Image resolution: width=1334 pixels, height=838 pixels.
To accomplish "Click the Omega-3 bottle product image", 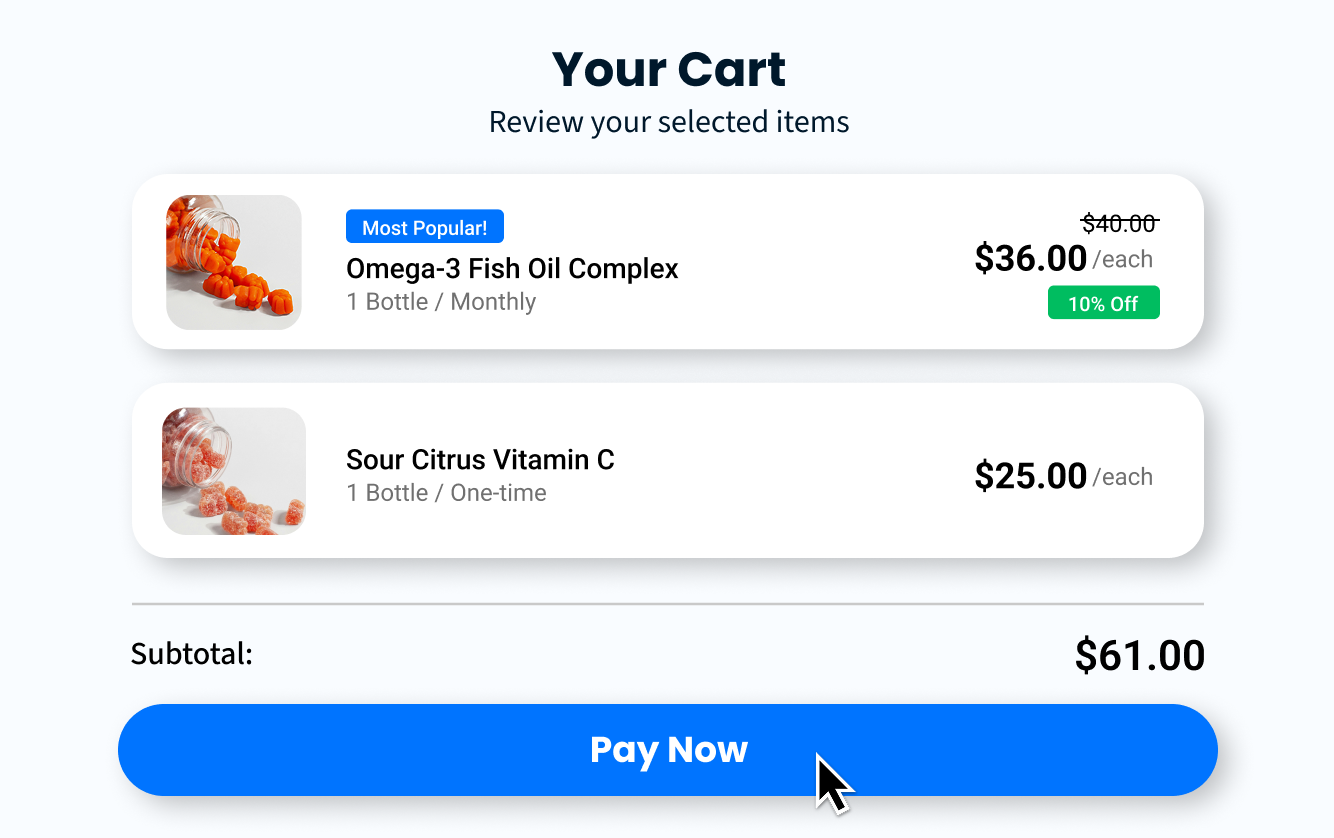I will click(x=233, y=261).
